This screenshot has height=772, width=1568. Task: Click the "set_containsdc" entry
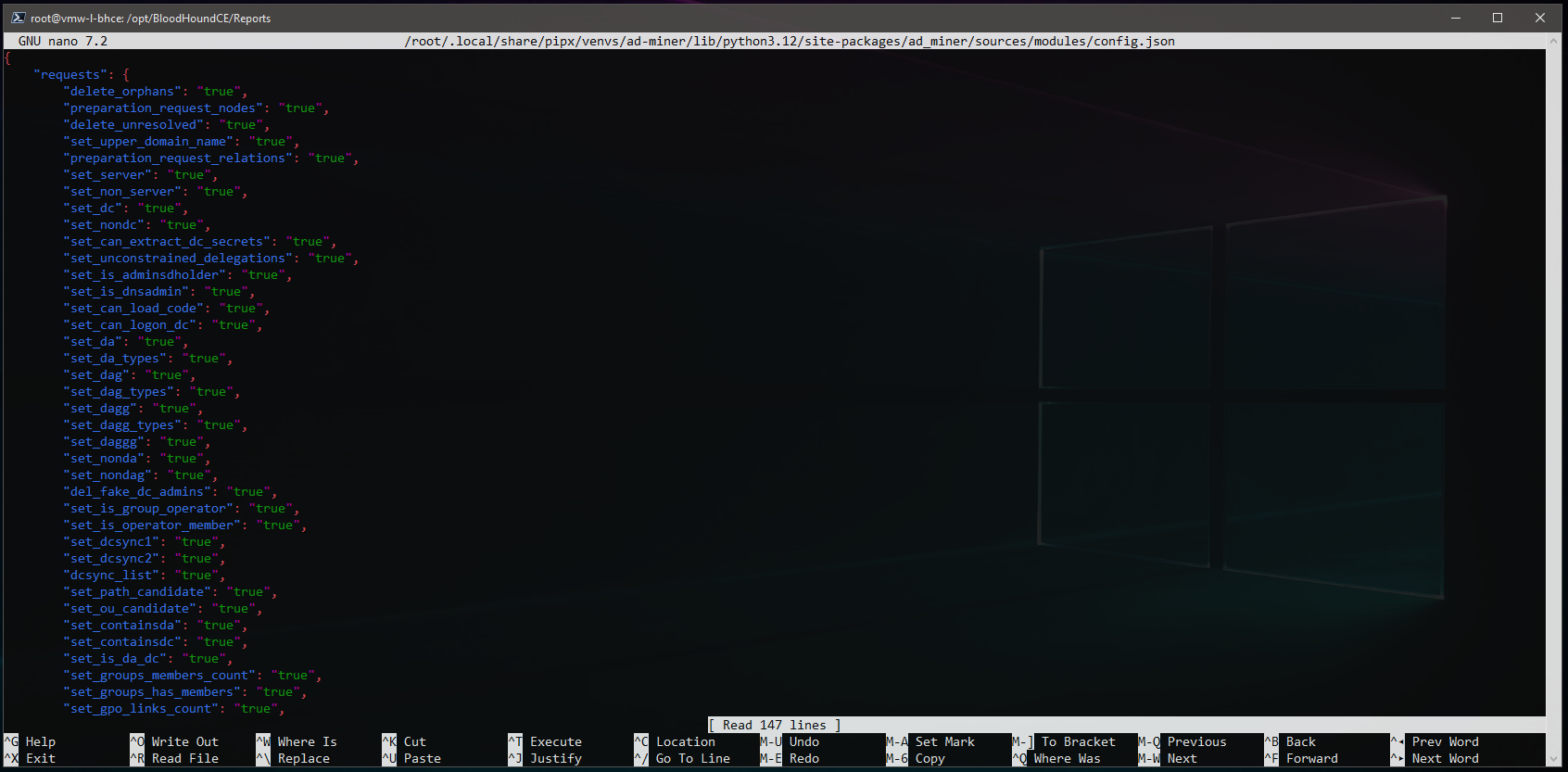tap(156, 642)
